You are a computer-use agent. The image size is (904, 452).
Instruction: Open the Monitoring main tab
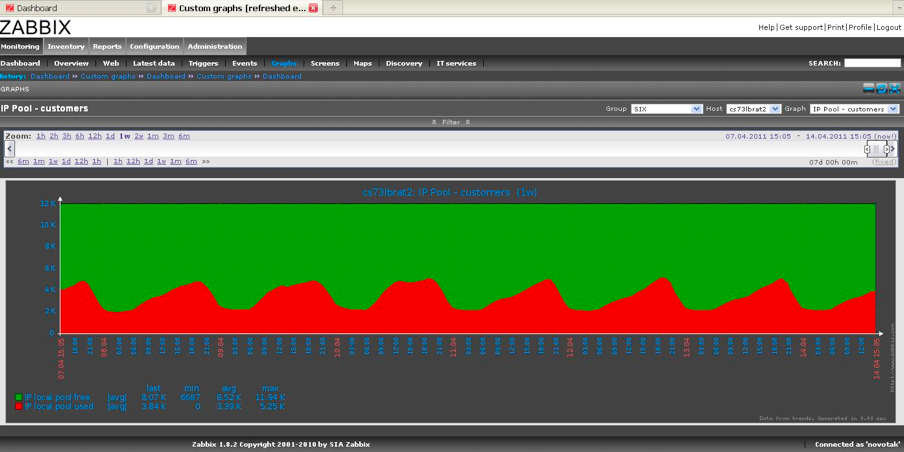click(x=20, y=46)
